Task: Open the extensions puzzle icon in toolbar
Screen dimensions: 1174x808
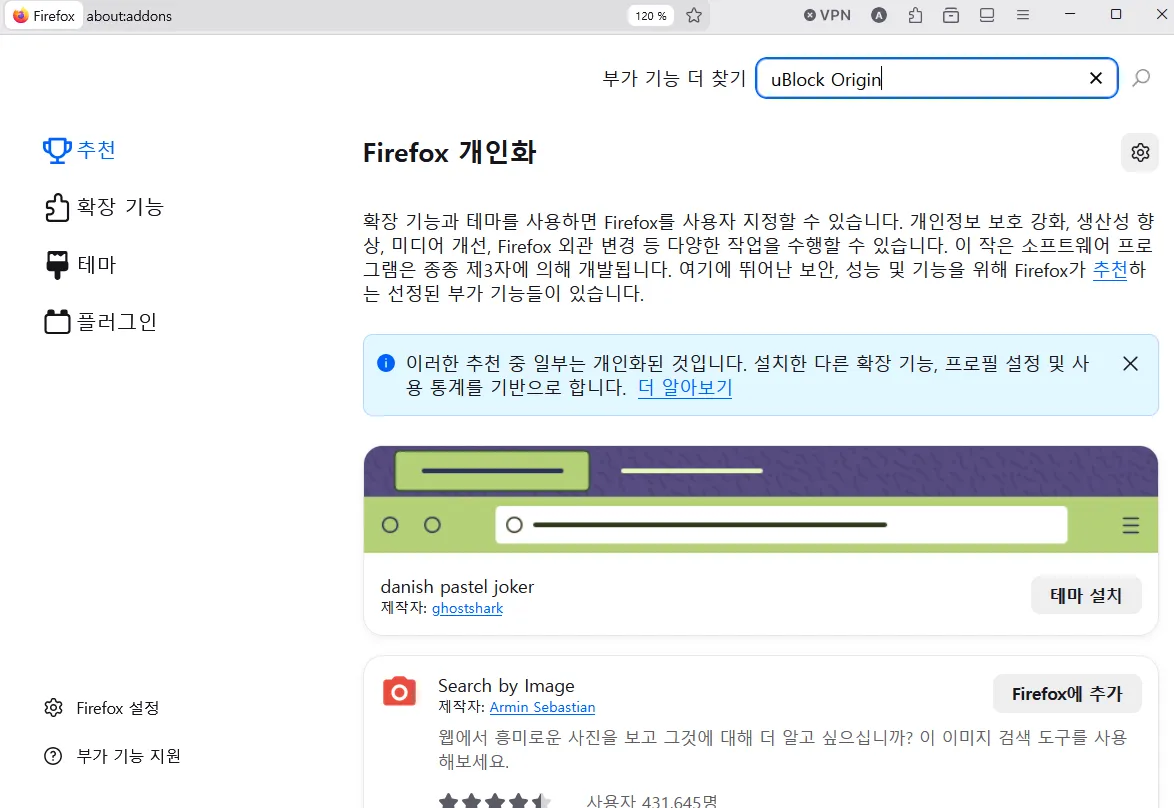Action: pos(915,15)
